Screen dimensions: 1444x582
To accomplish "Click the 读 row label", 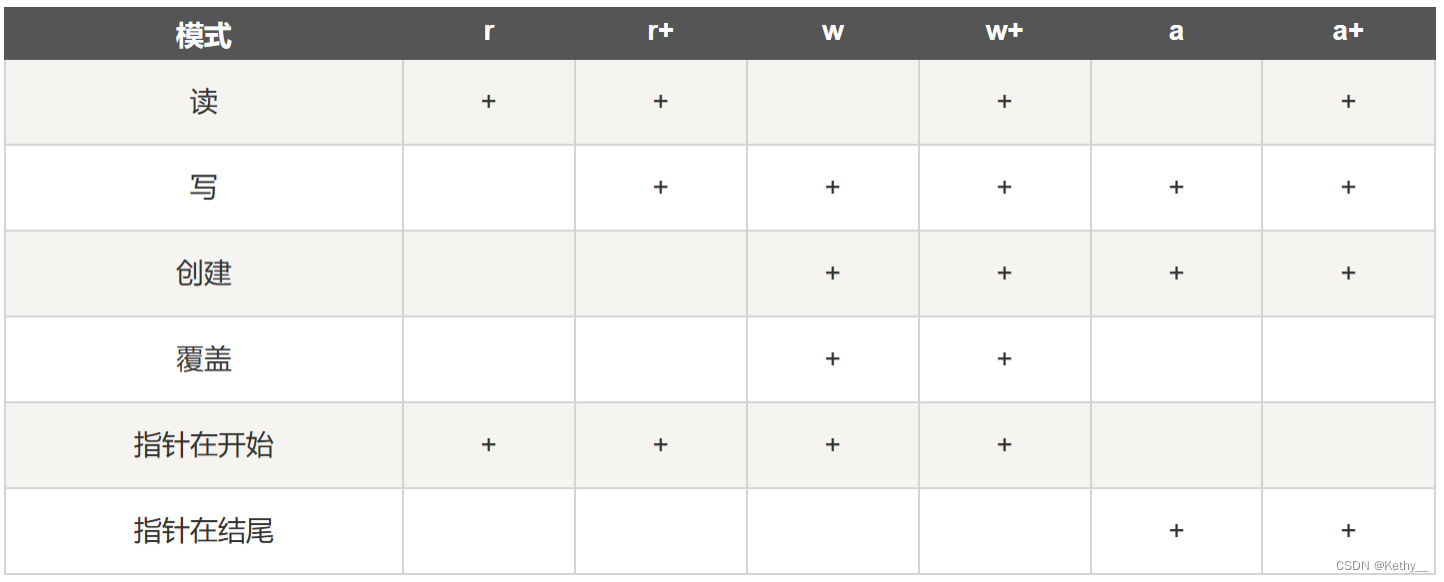I will point(204,102).
